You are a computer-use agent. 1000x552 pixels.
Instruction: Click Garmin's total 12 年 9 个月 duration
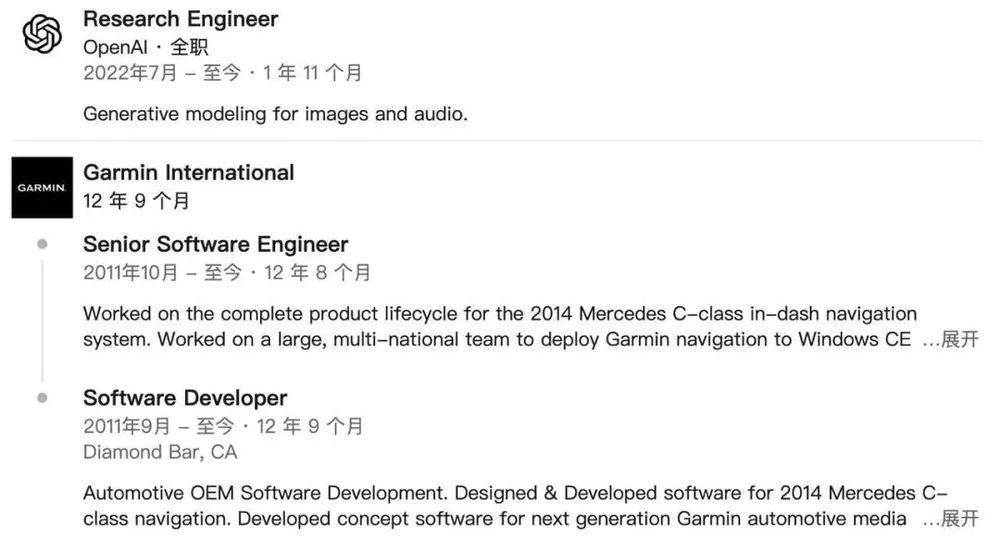point(136,201)
